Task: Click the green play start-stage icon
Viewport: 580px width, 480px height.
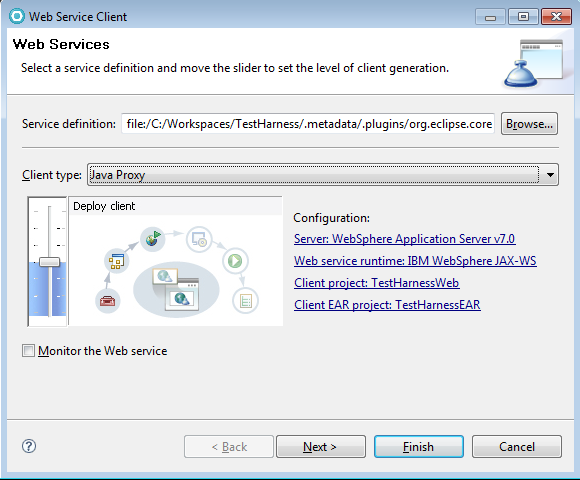Action: (x=235, y=261)
